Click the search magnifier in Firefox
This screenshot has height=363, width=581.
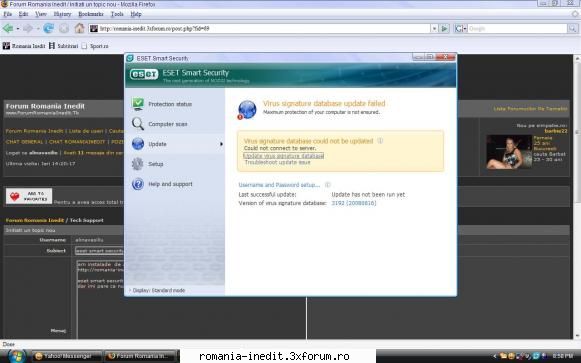point(572,29)
